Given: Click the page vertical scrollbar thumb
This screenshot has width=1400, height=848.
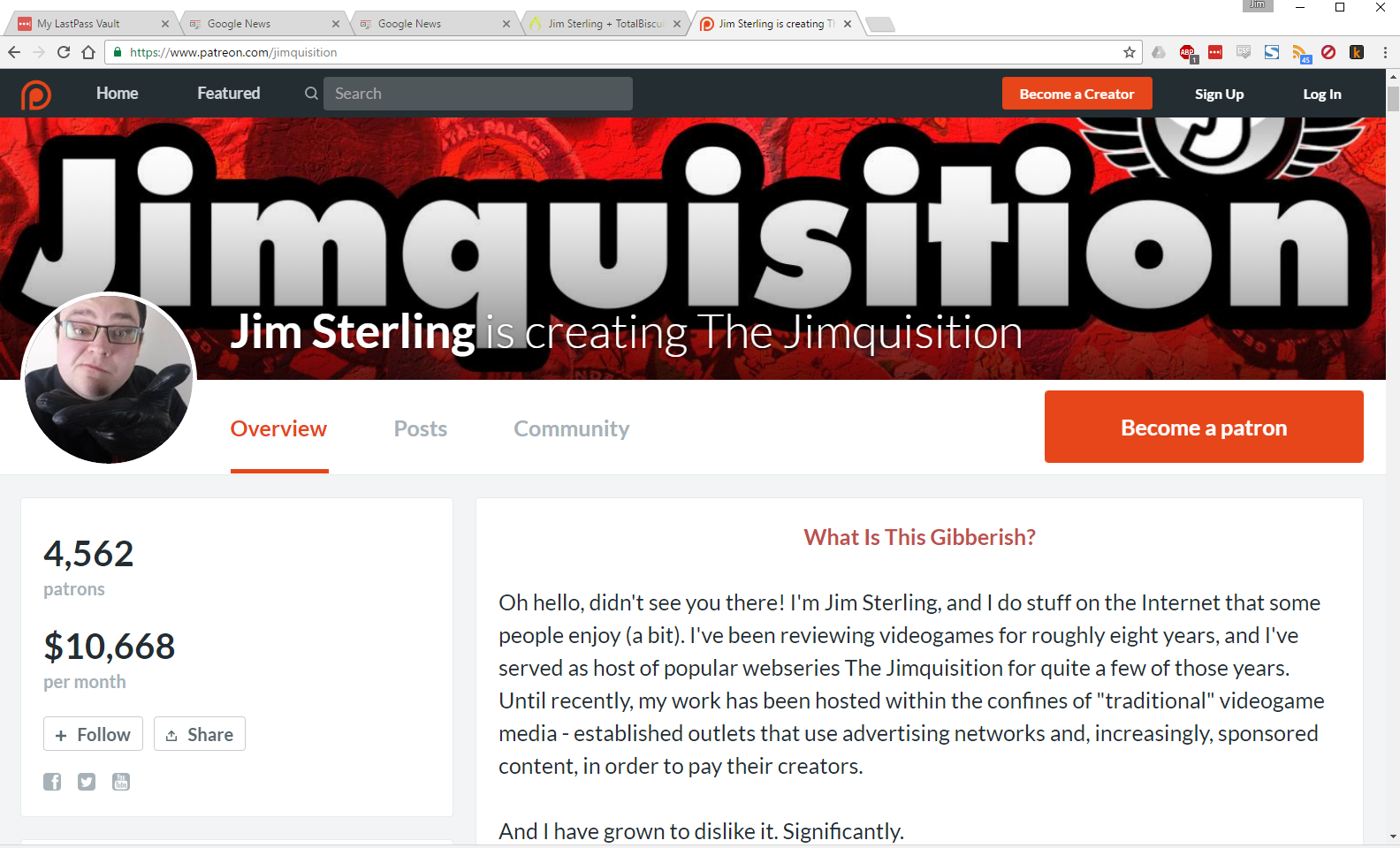Looking at the screenshot, I should [x=1393, y=99].
